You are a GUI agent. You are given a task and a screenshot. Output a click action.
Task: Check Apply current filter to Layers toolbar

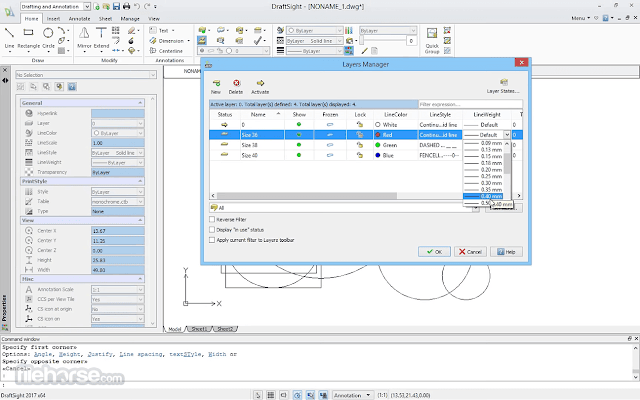point(212,240)
